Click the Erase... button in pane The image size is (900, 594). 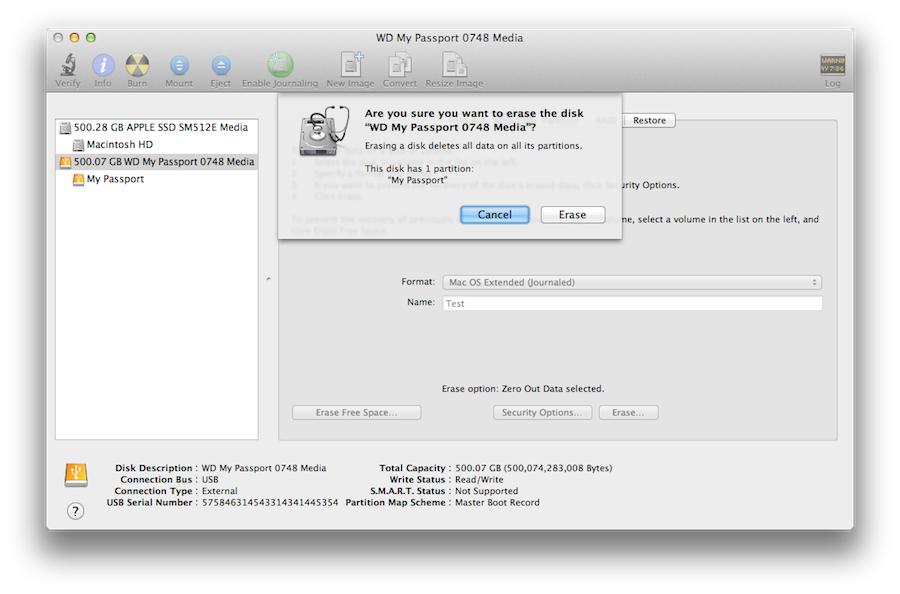[629, 413]
